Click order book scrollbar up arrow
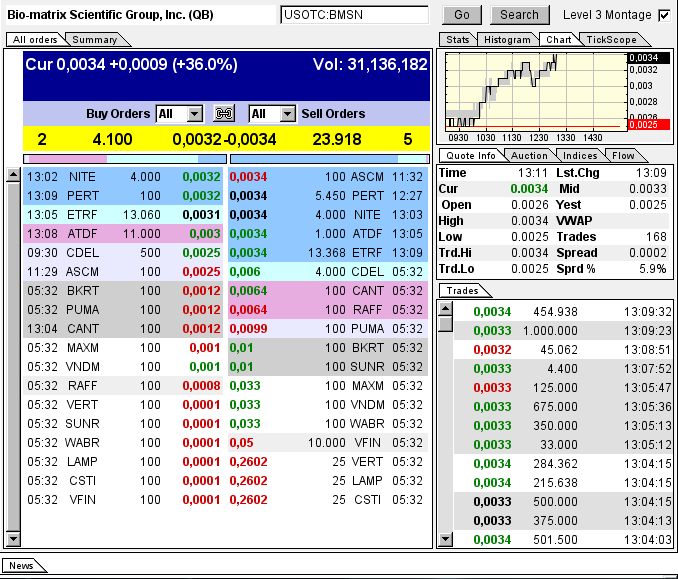The height and width of the screenshot is (579, 678). coord(13,175)
